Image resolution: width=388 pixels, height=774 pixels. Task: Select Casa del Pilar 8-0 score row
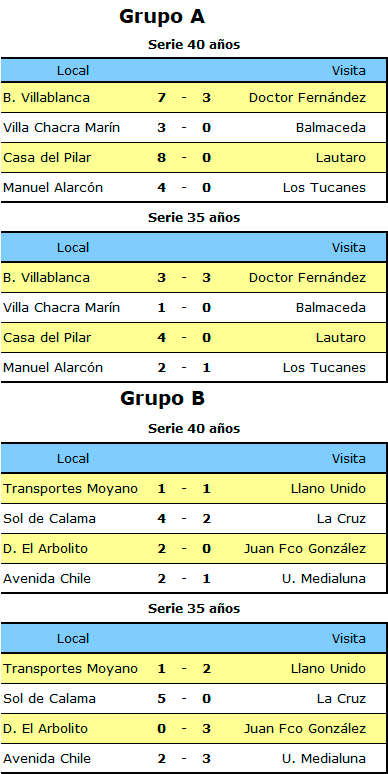tap(194, 157)
